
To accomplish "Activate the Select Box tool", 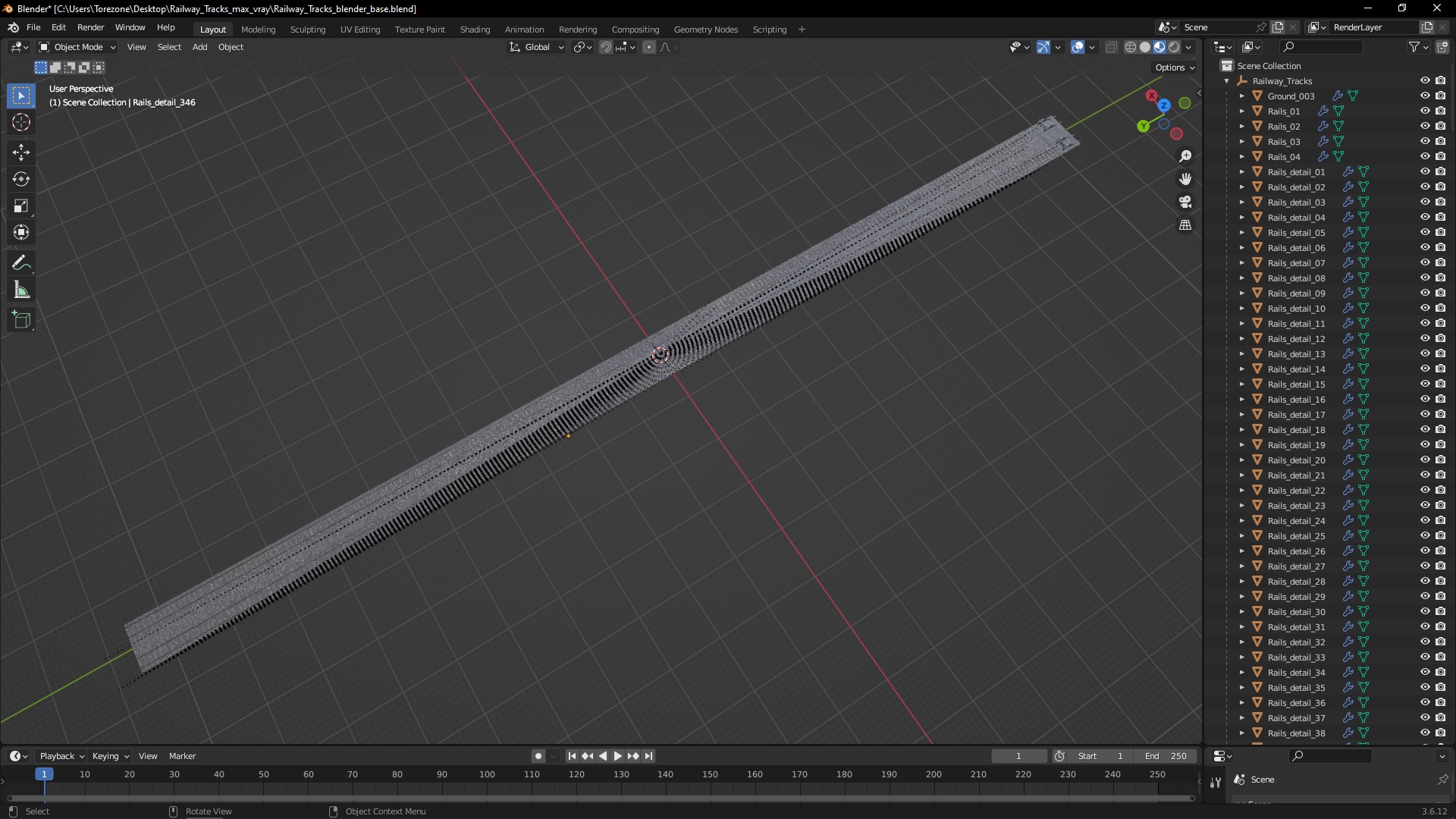I will pyautogui.click(x=21, y=96).
